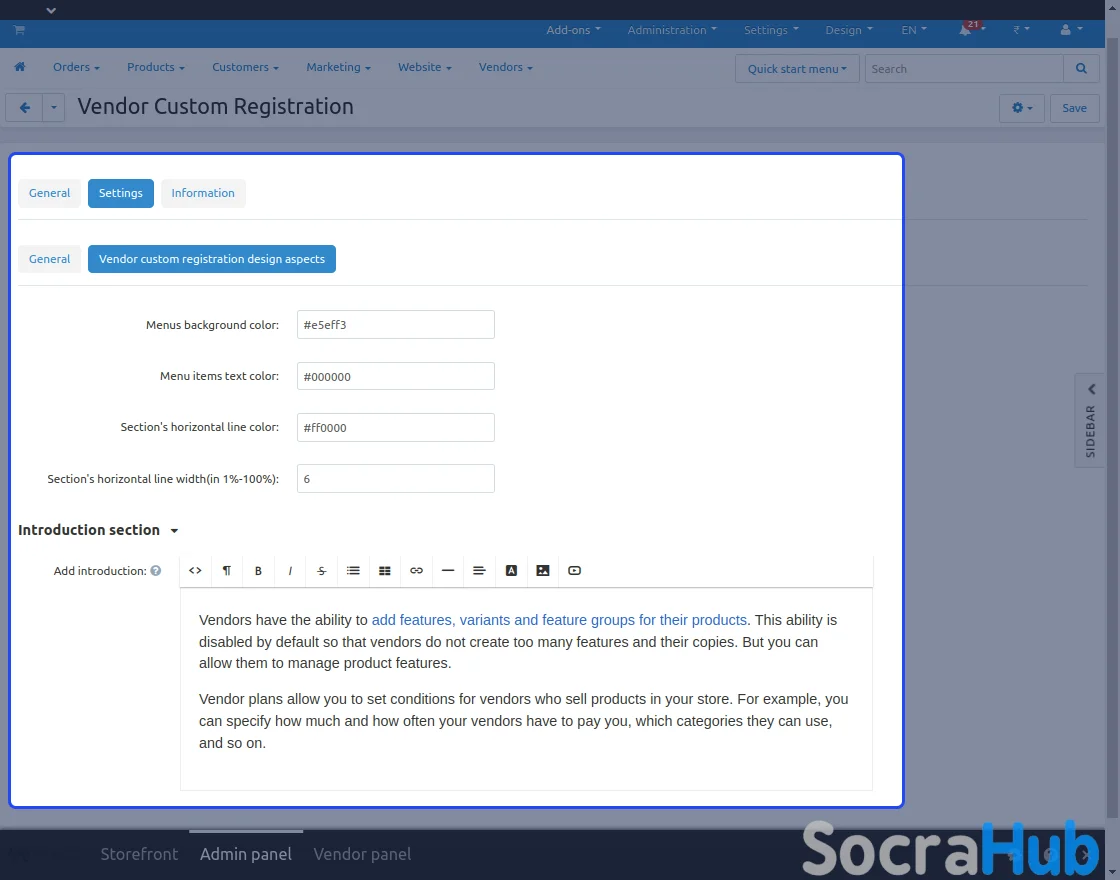Insert a video in editor

(x=574, y=571)
